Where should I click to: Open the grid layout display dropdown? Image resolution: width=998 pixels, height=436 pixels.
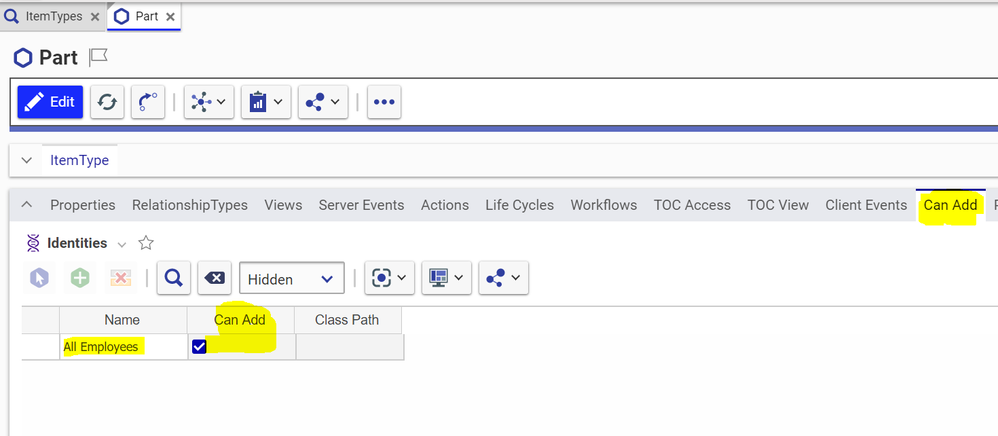[445, 279]
